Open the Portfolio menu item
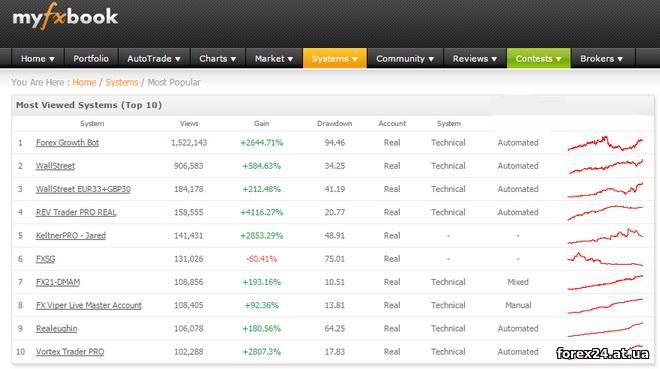660x369 pixels. click(x=91, y=58)
